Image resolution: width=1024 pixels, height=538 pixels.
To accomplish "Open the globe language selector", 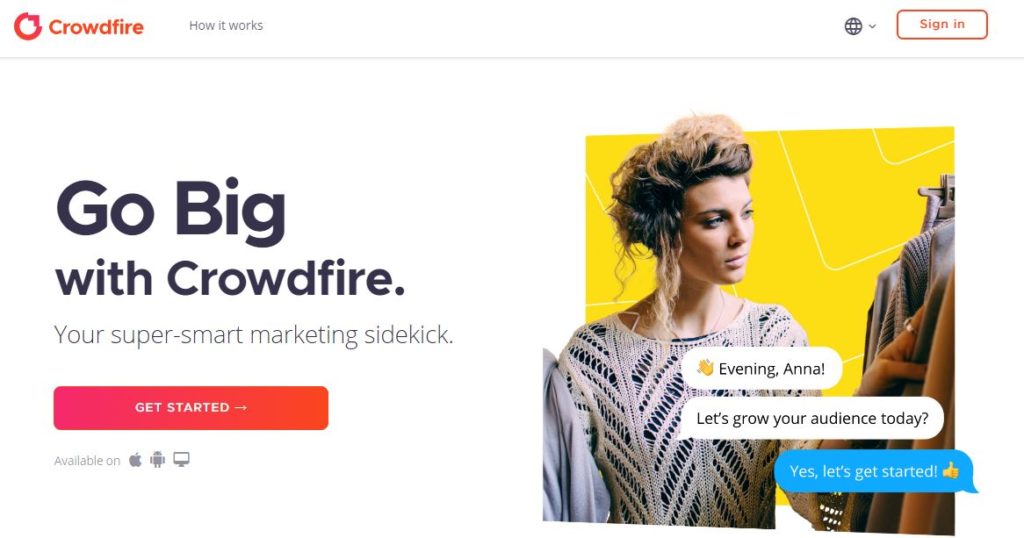I will [x=853, y=26].
